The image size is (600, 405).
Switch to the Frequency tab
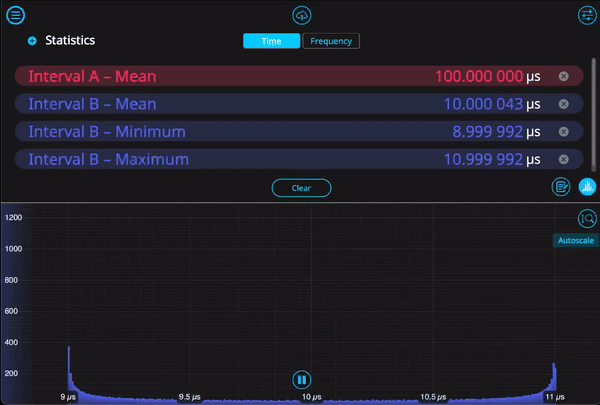331,41
